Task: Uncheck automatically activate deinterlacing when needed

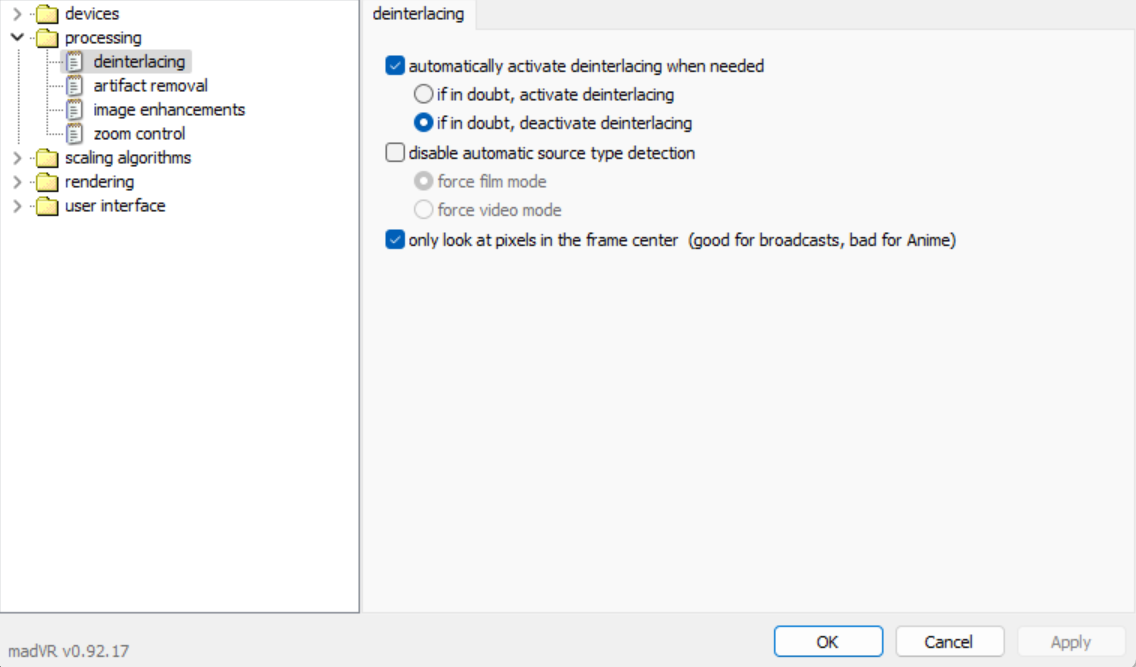Action: [395, 66]
